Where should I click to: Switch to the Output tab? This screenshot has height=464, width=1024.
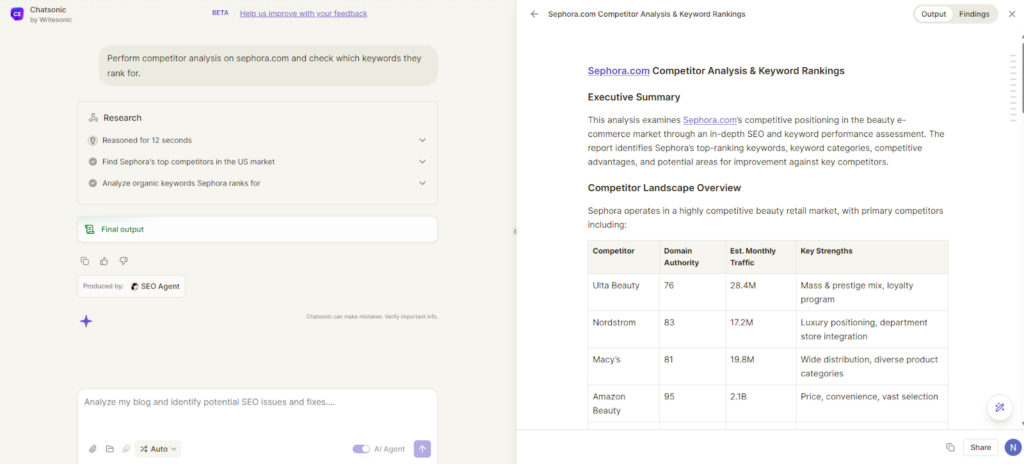click(933, 14)
